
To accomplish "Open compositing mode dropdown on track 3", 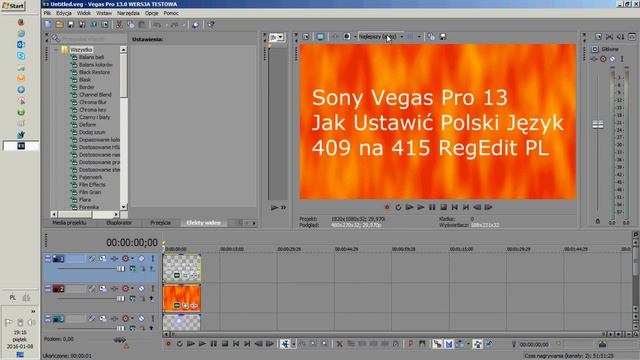I will 133,328.
